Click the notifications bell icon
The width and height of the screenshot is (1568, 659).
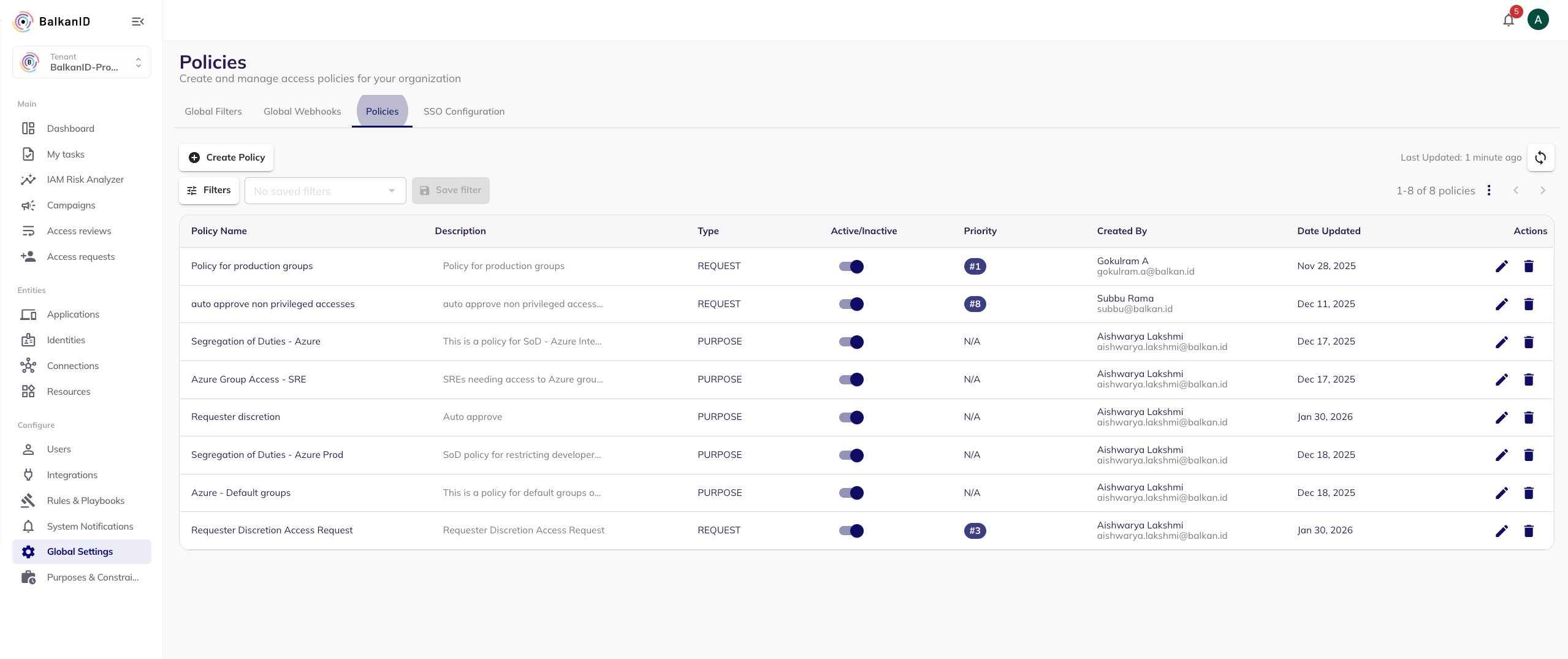1508,20
